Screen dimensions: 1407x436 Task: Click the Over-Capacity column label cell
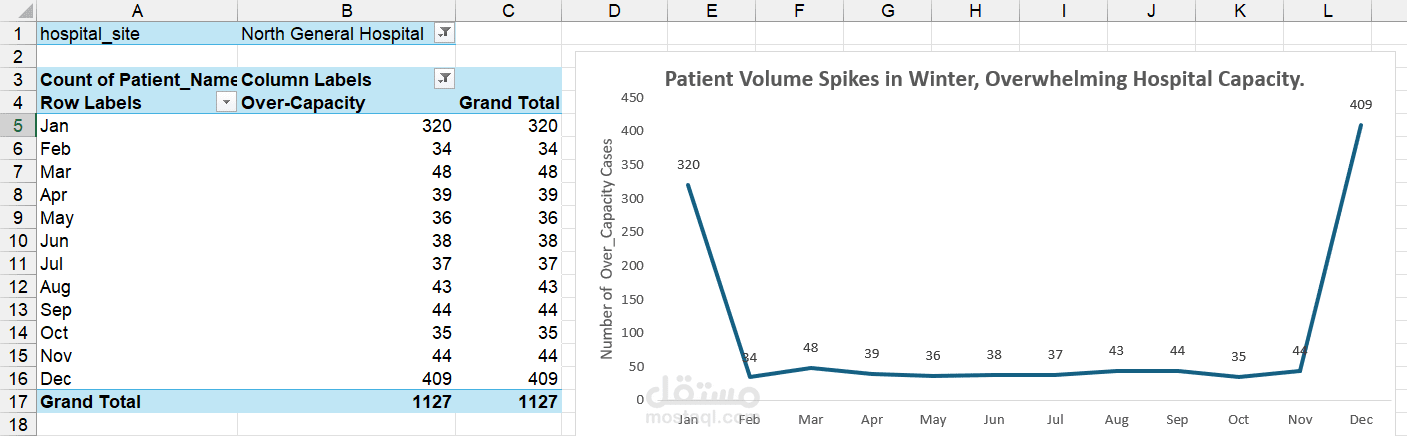coord(304,103)
